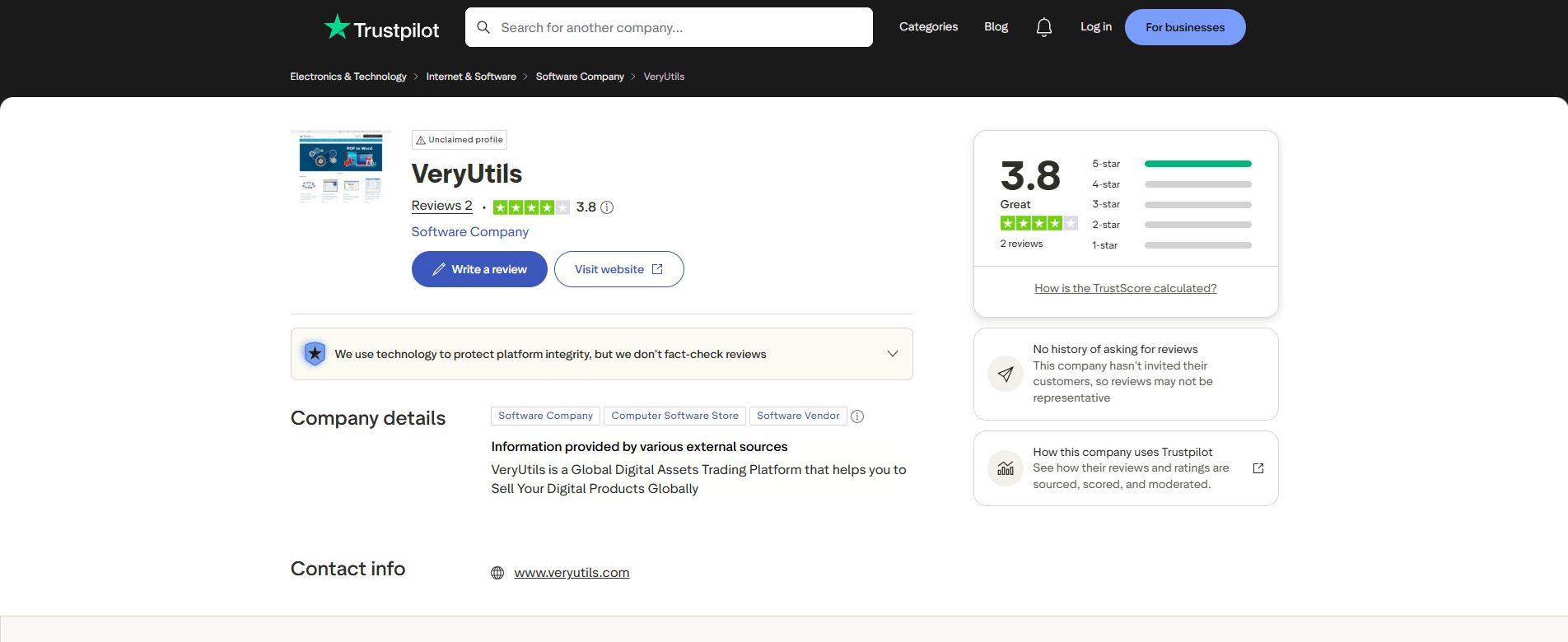The height and width of the screenshot is (642, 1568).
Task: Open the Blog page
Action: click(996, 27)
